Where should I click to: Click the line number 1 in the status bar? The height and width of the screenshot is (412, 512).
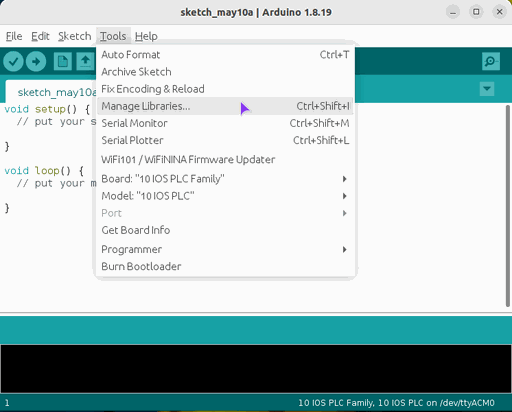tap(7, 403)
